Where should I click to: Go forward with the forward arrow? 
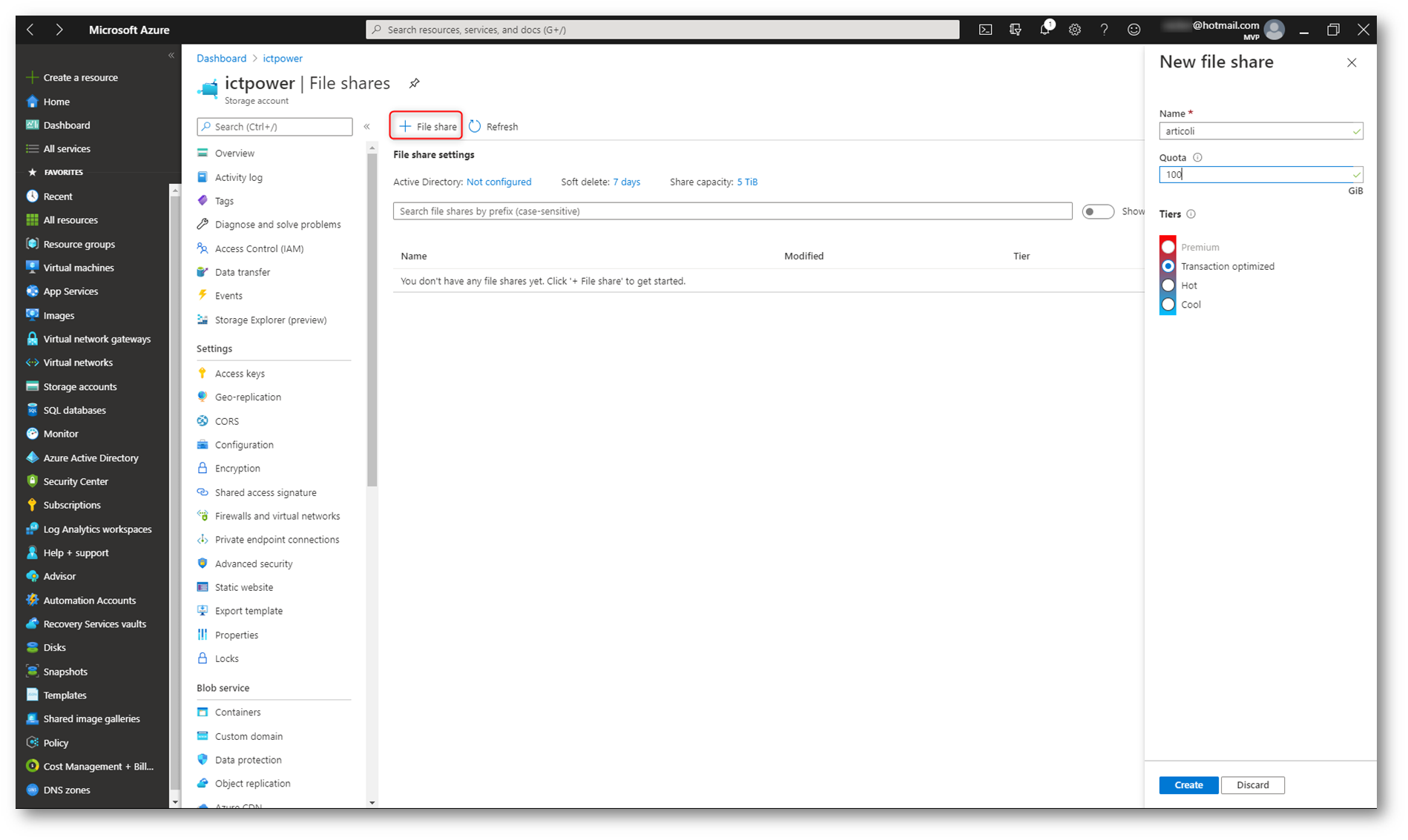coord(59,30)
